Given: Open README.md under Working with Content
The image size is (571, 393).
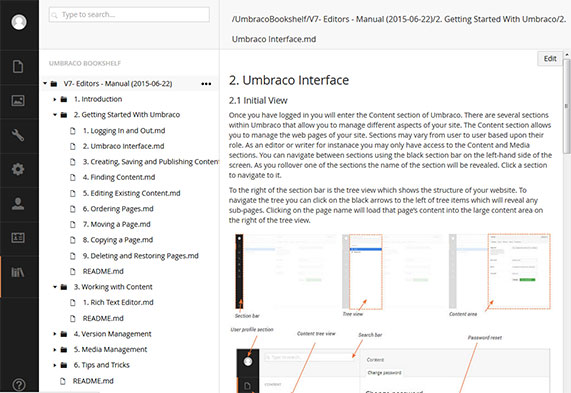Looking at the screenshot, I should click(x=103, y=318).
